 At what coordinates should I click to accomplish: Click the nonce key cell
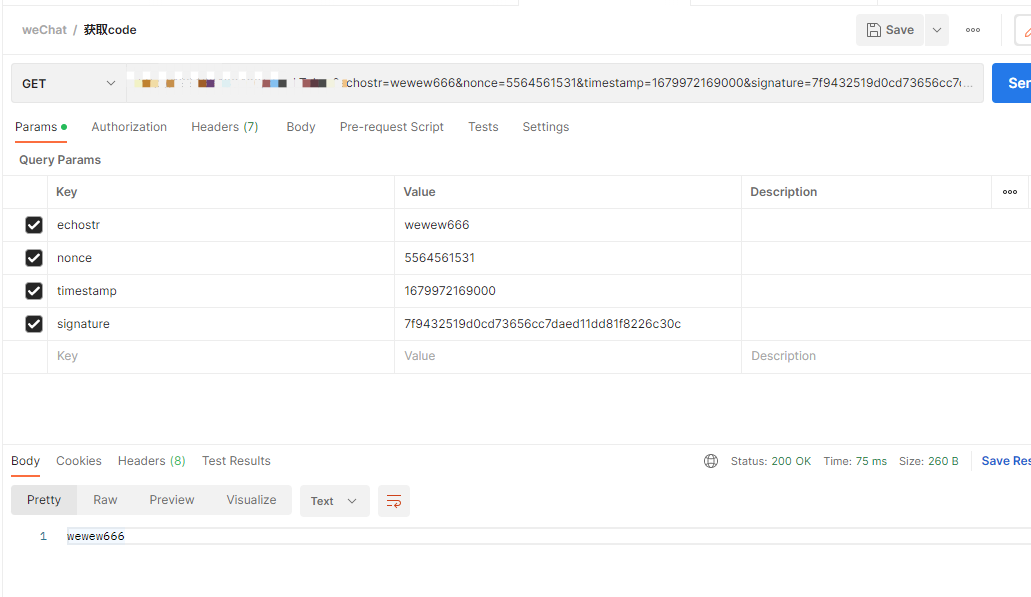[x=221, y=258]
